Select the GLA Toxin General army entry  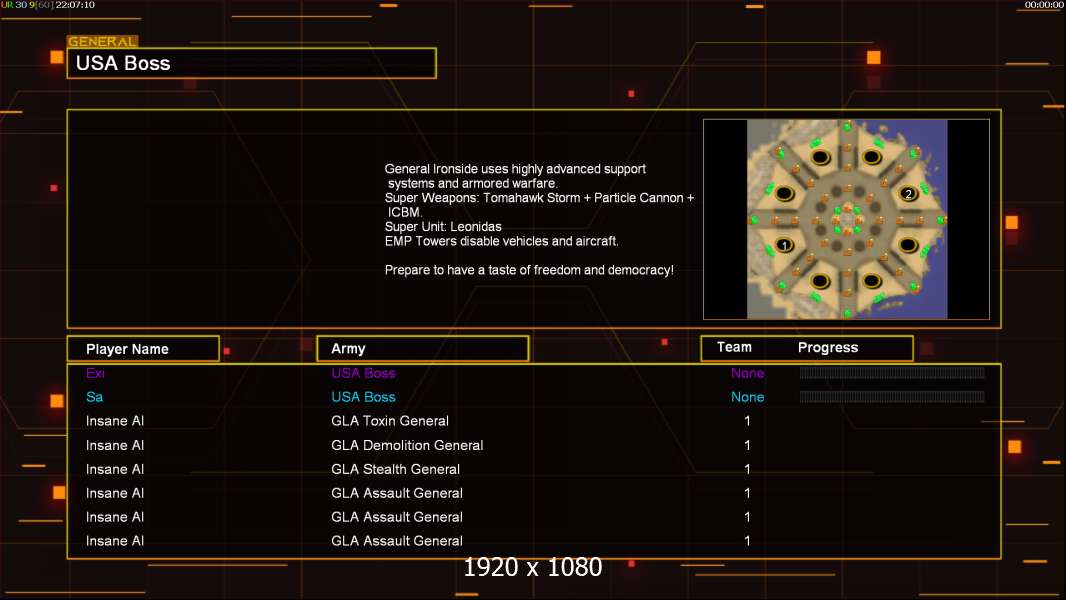390,421
